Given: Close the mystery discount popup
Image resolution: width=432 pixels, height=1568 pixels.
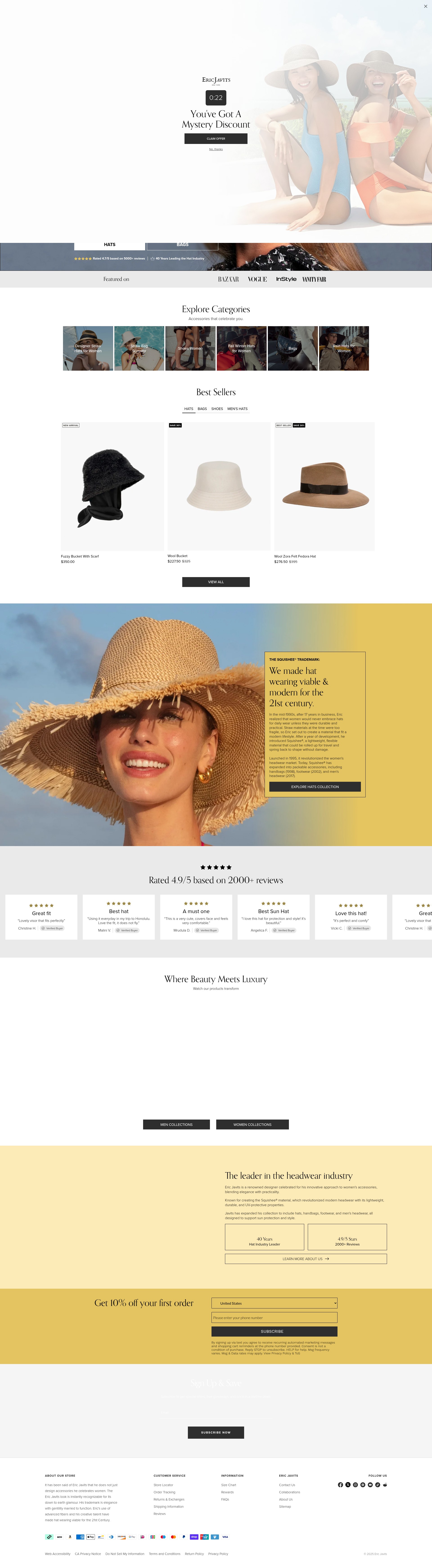Looking at the screenshot, I should pyautogui.click(x=425, y=6).
